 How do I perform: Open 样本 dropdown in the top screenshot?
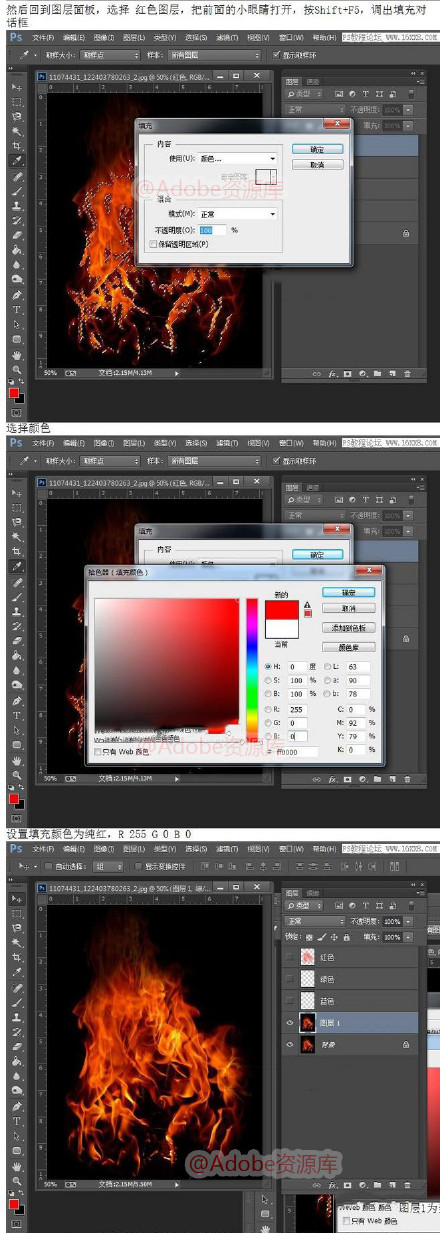point(214,54)
